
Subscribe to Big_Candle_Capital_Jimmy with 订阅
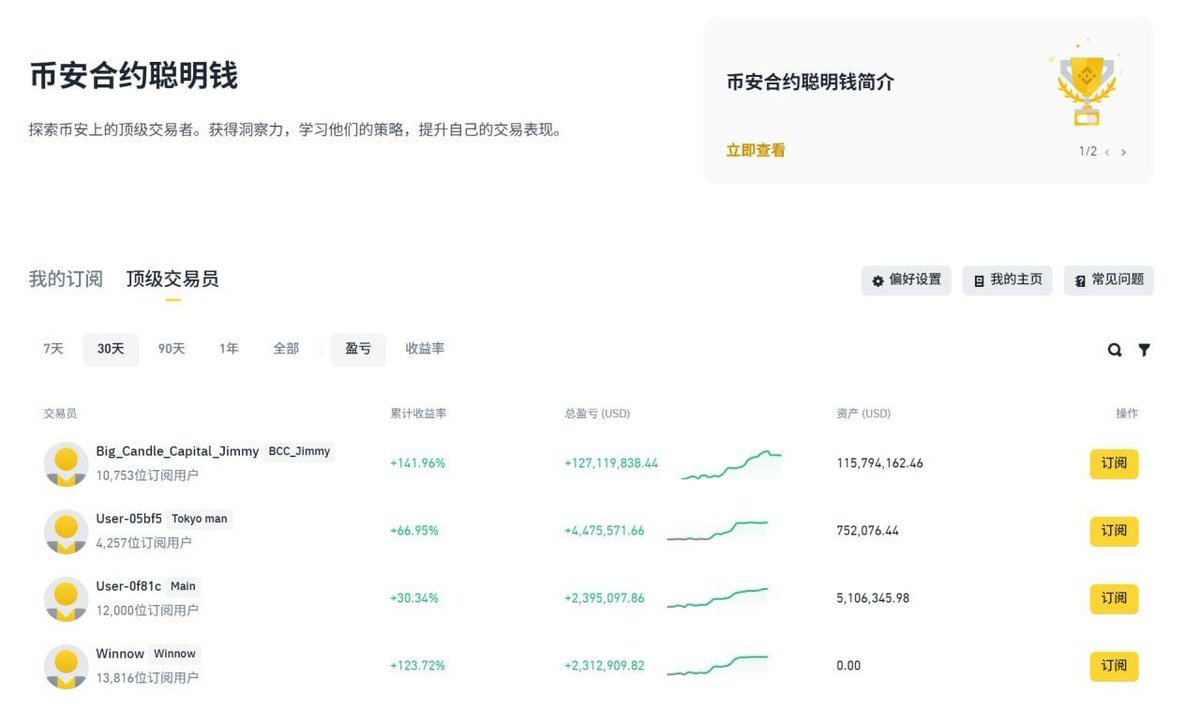pos(1114,464)
